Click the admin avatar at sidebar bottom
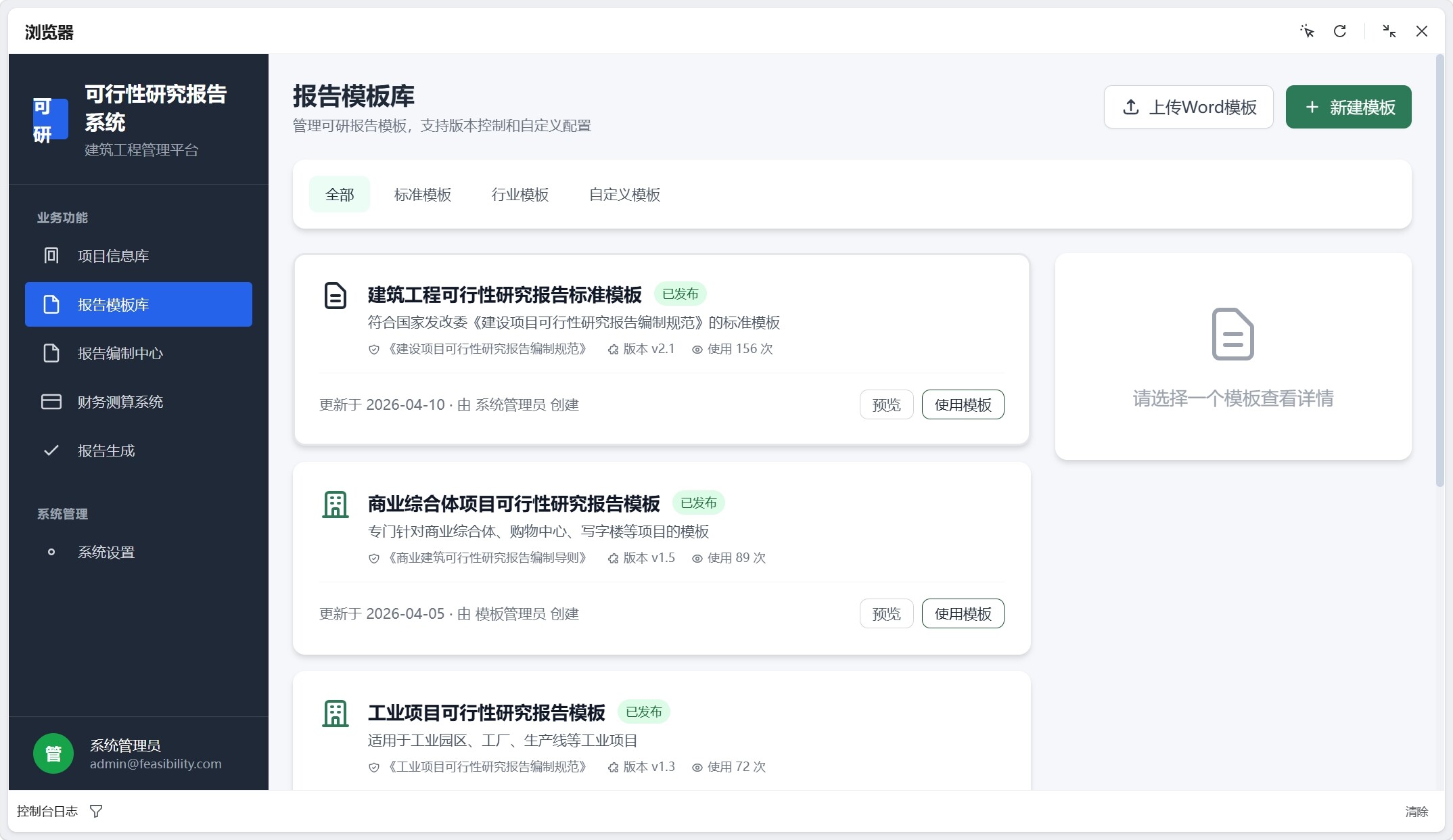1453x840 pixels. tap(53, 753)
